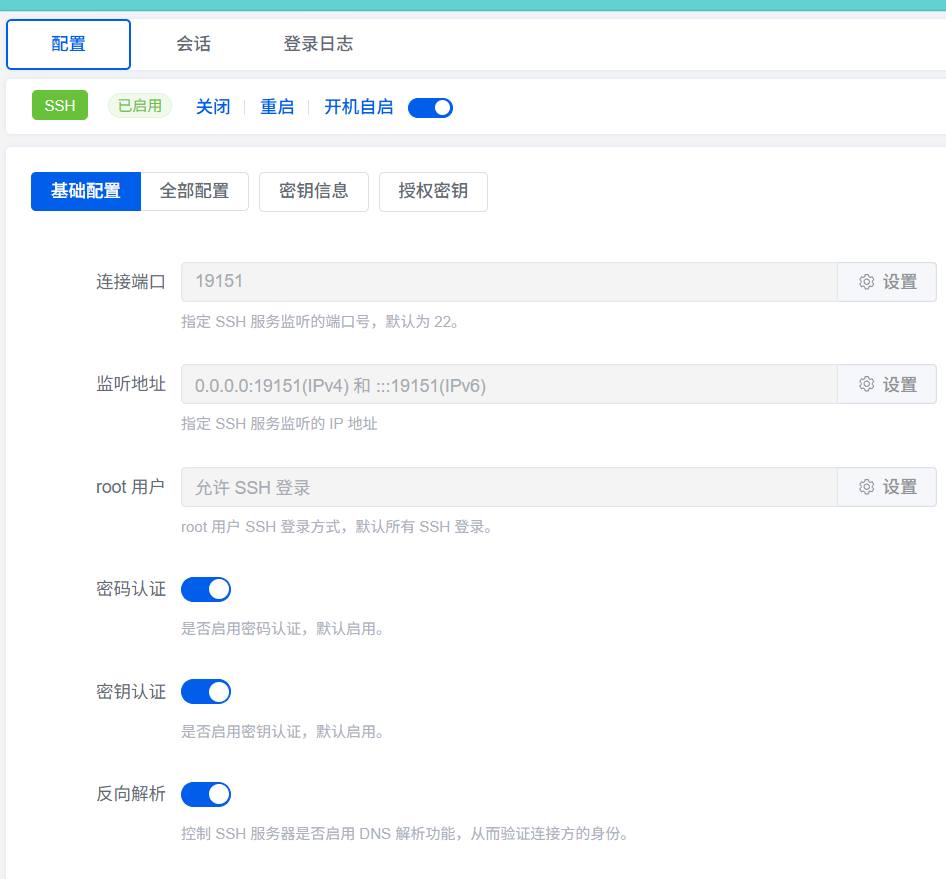Image resolution: width=946 pixels, height=879 pixels.
Task: Open the 全部配置 section
Action: pyautogui.click(x=194, y=191)
